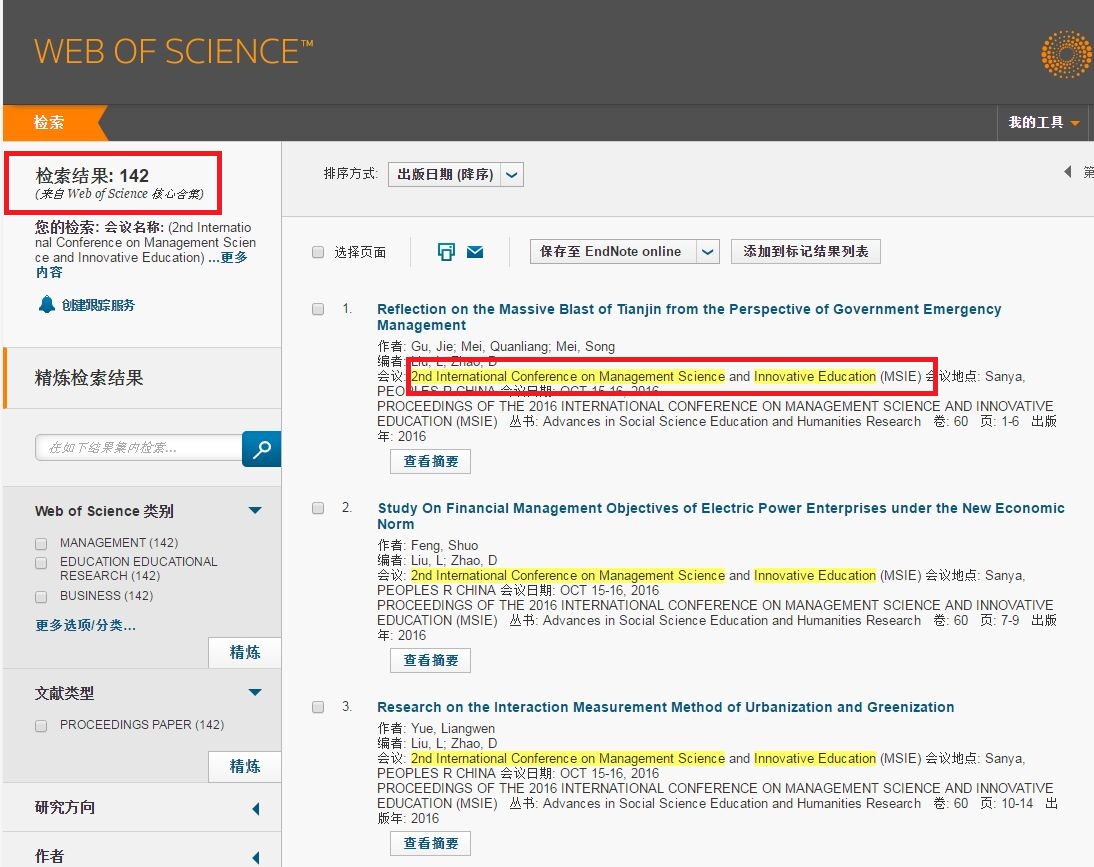Open the 我的工具 dropdown menu

click(x=1044, y=123)
